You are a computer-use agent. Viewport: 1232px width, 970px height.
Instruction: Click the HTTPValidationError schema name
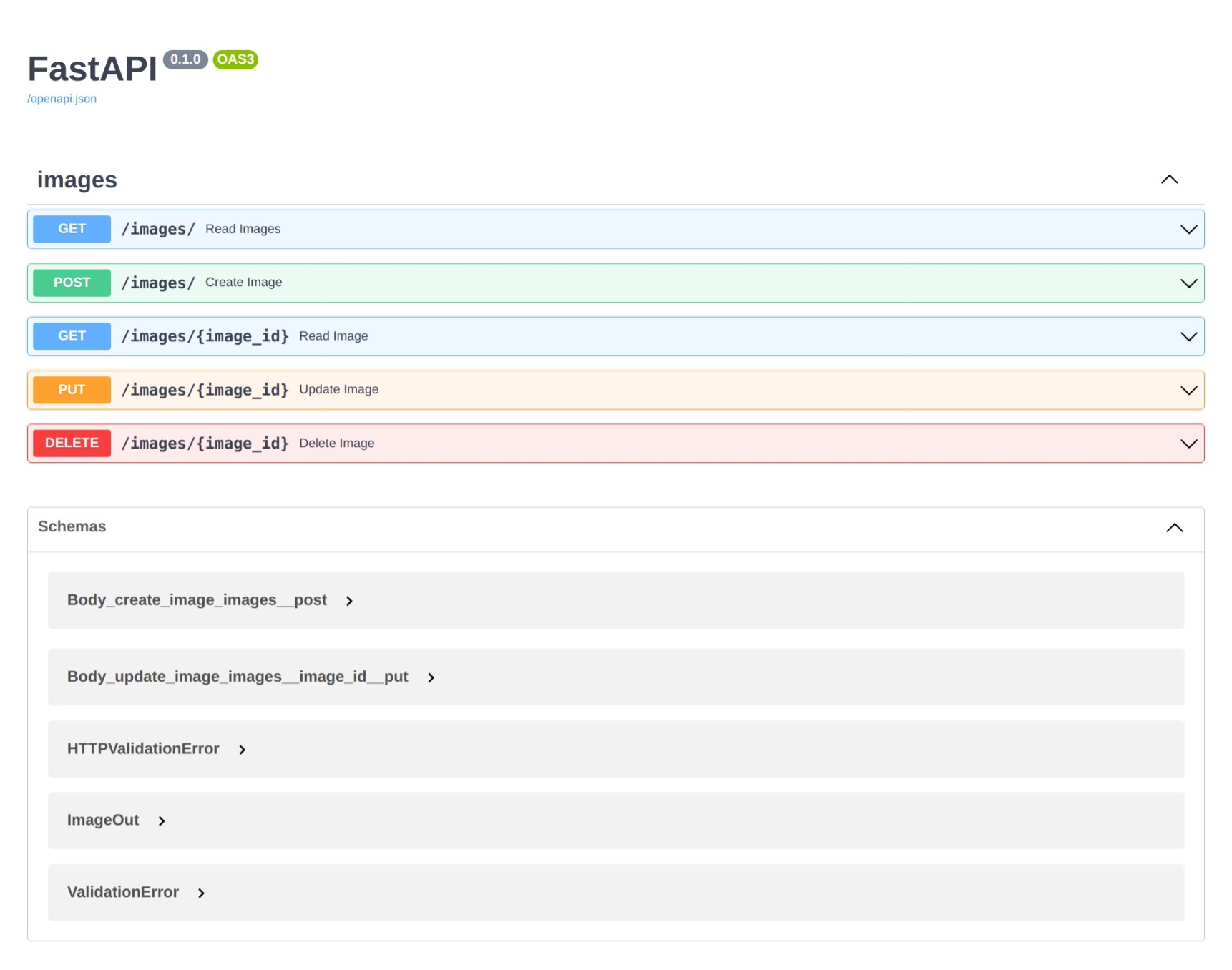coord(143,749)
